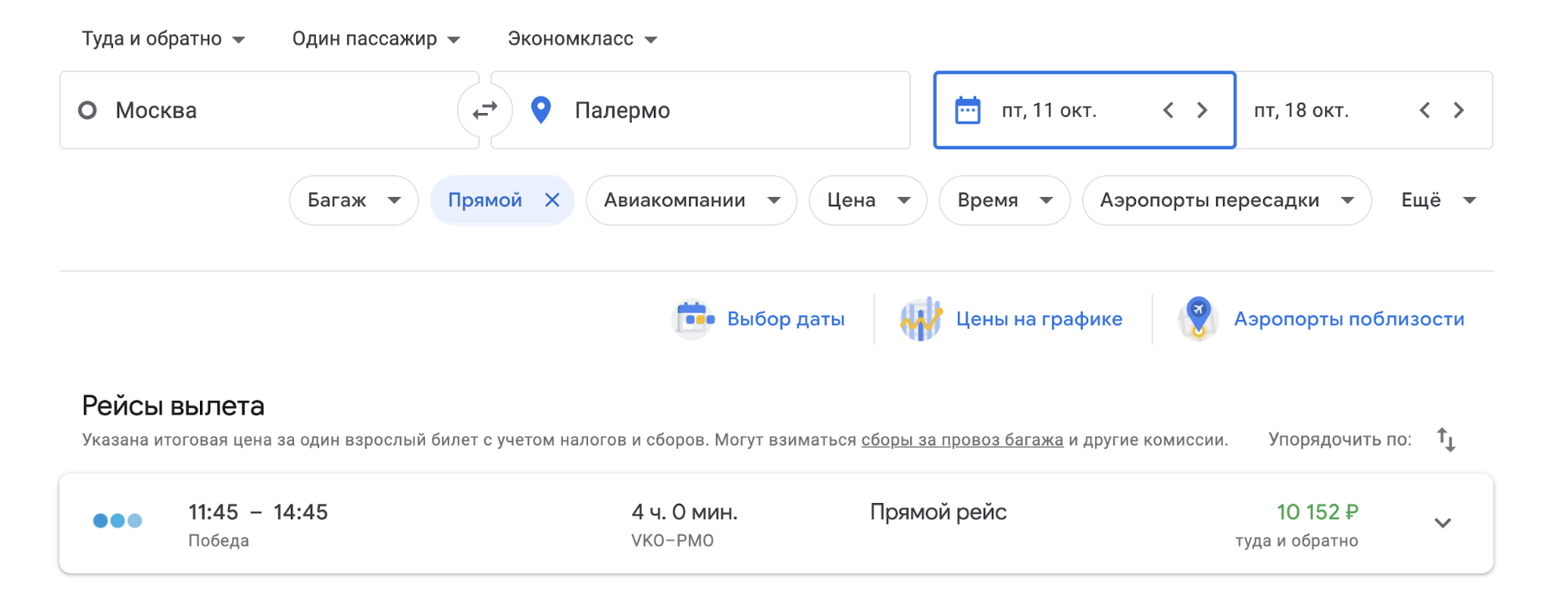Viewport: 1568px width, 612px height.
Task: Go to next departure date
Action: 1202,111
